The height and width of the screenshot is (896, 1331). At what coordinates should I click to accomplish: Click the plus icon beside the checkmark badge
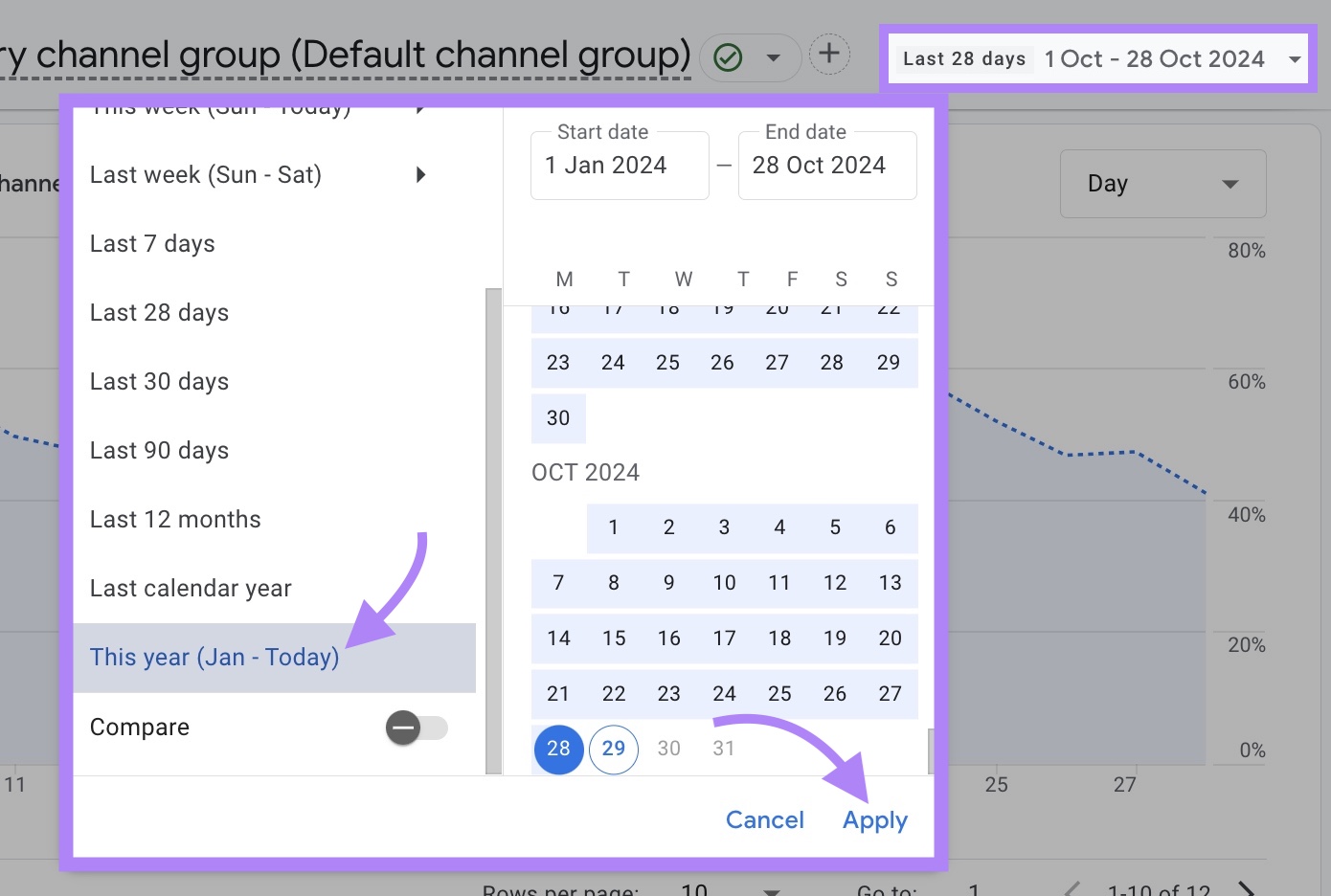point(829,54)
